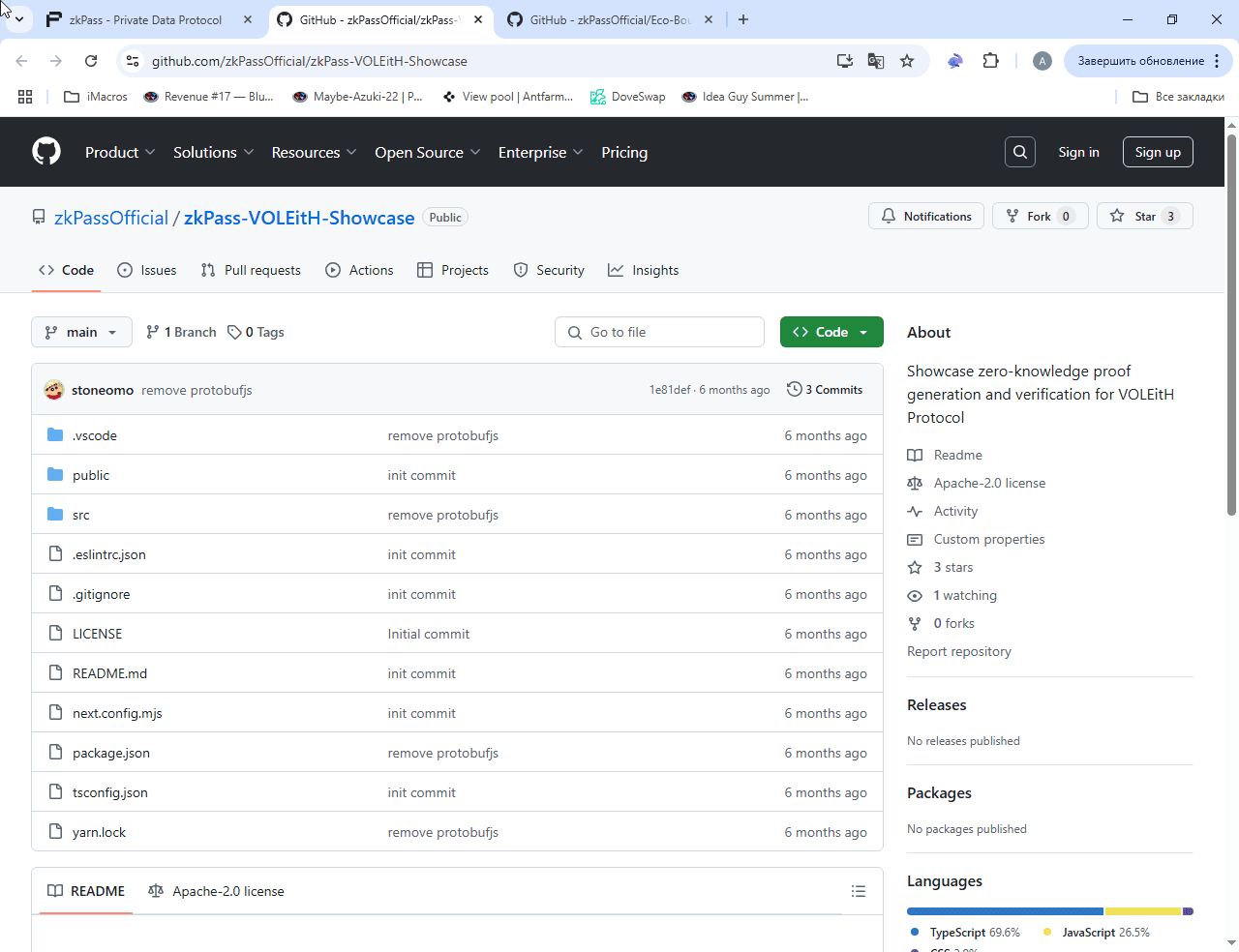Open the tab search chevron in browser
This screenshot has height=952, width=1239.
click(x=18, y=19)
